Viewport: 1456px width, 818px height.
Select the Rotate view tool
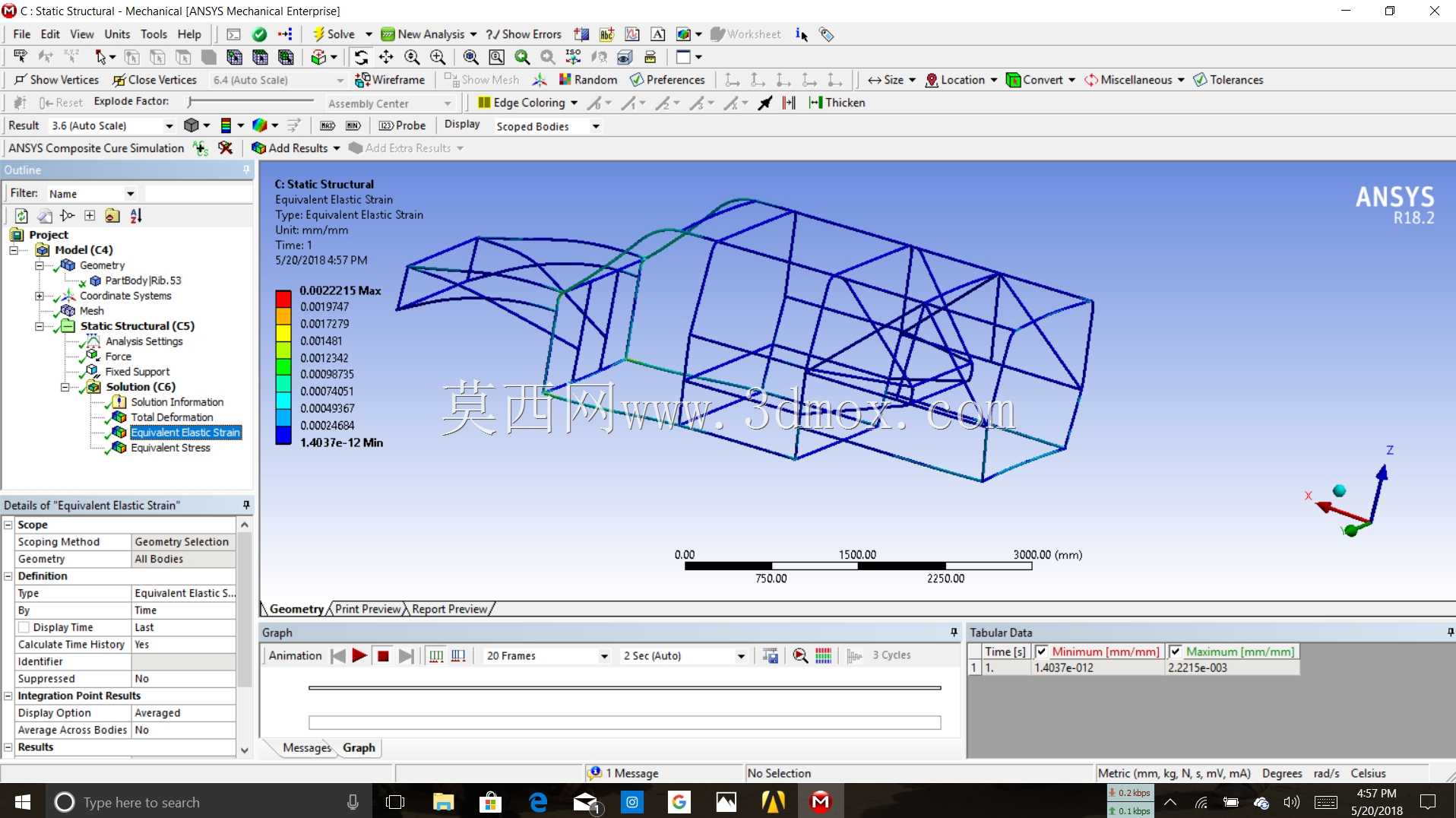[x=361, y=57]
